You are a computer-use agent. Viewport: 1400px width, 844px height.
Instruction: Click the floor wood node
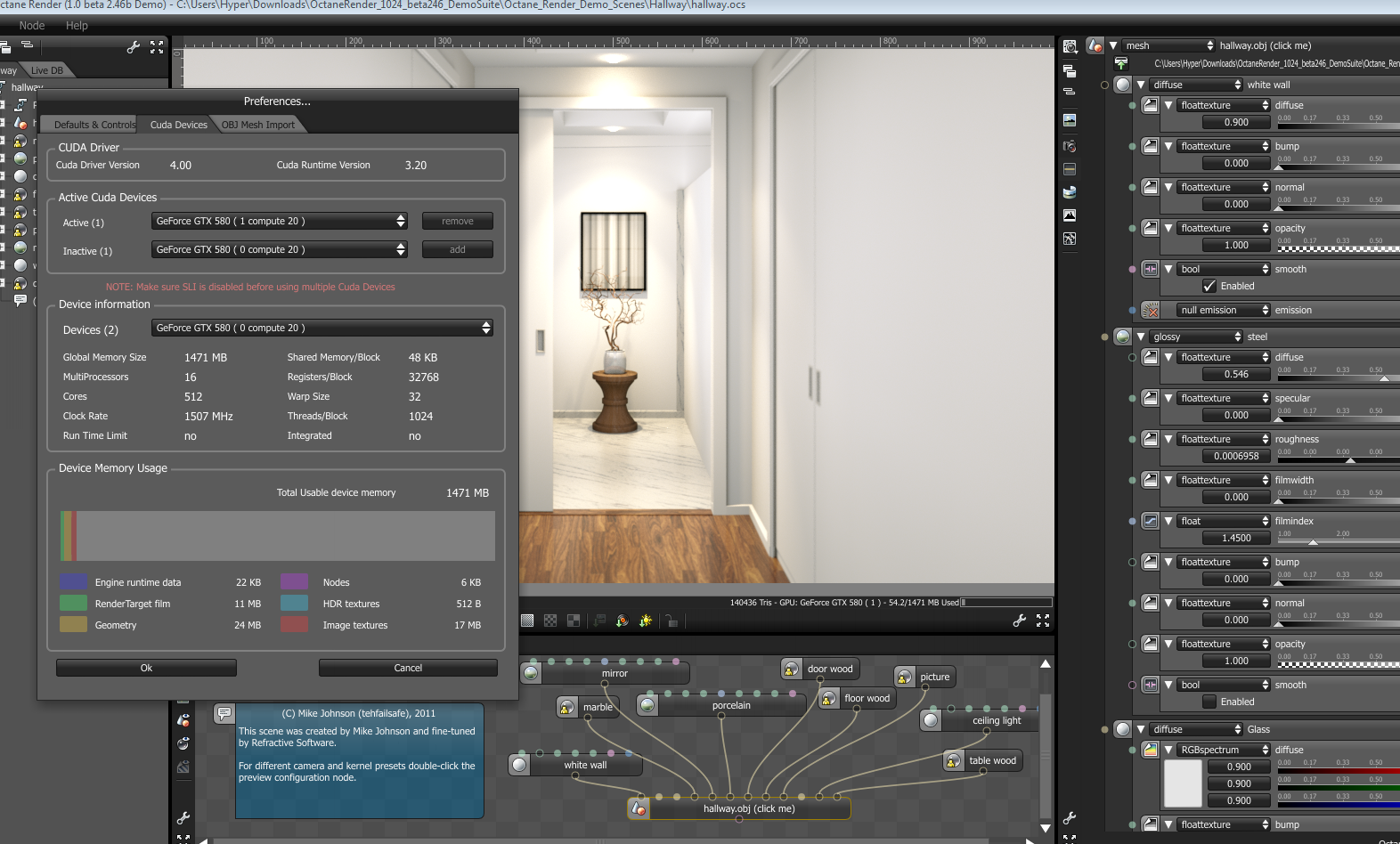[857, 698]
